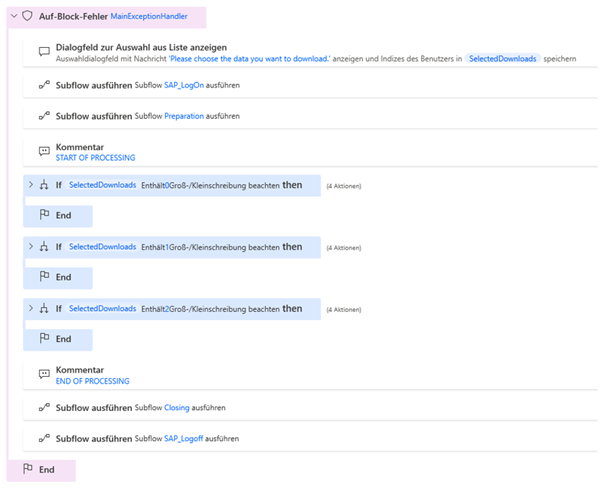605x488 pixels.
Task: Expand the If Enthält0 condition block
Action: (x=30, y=185)
